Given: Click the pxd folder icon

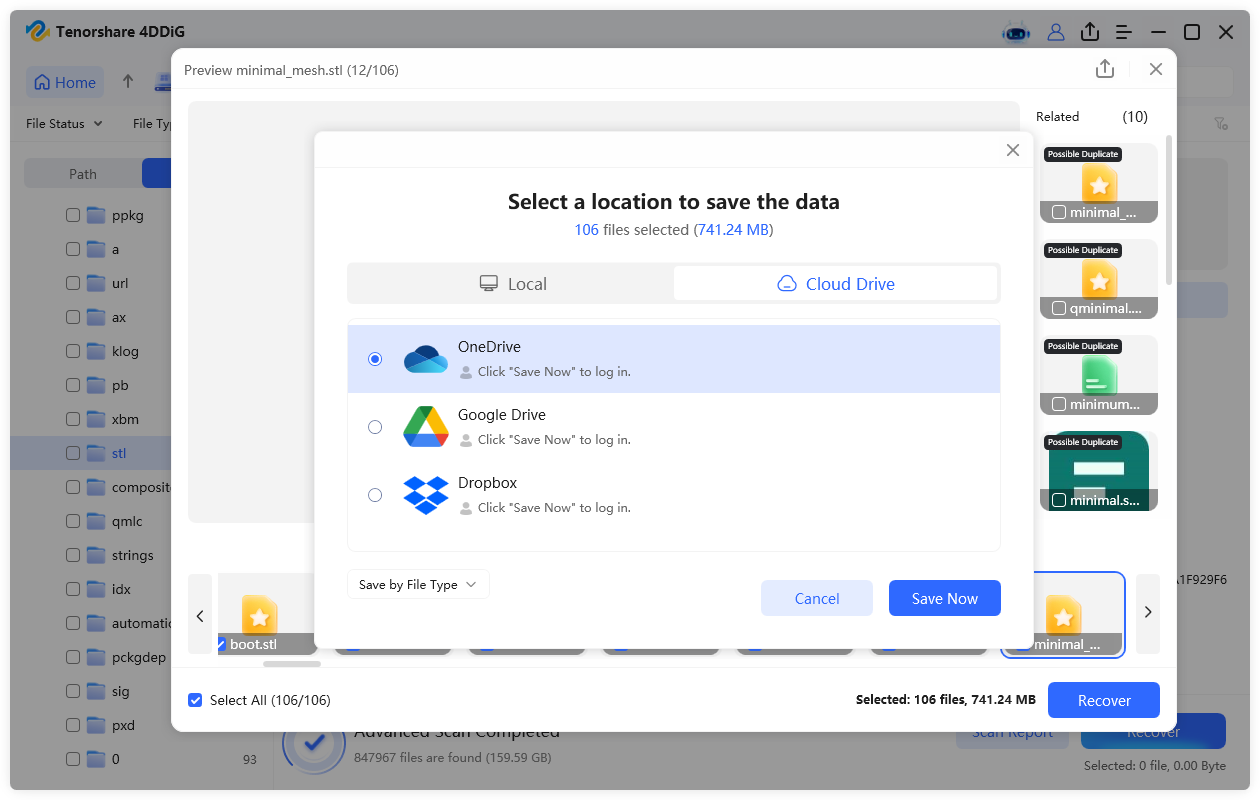Looking at the screenshot, I should point(96,725).
